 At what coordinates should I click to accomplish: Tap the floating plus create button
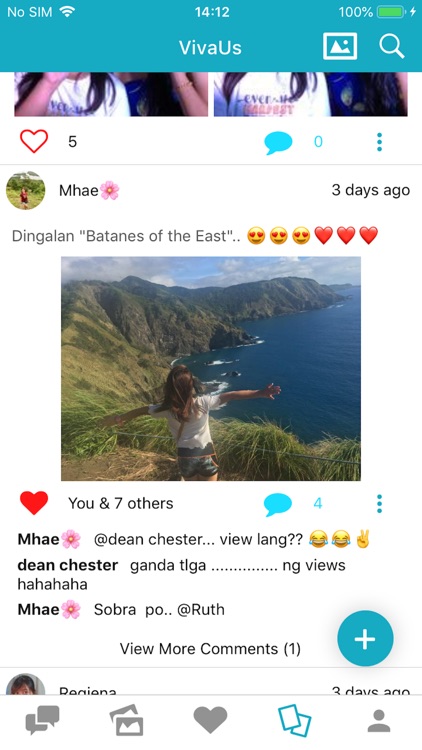365,639
